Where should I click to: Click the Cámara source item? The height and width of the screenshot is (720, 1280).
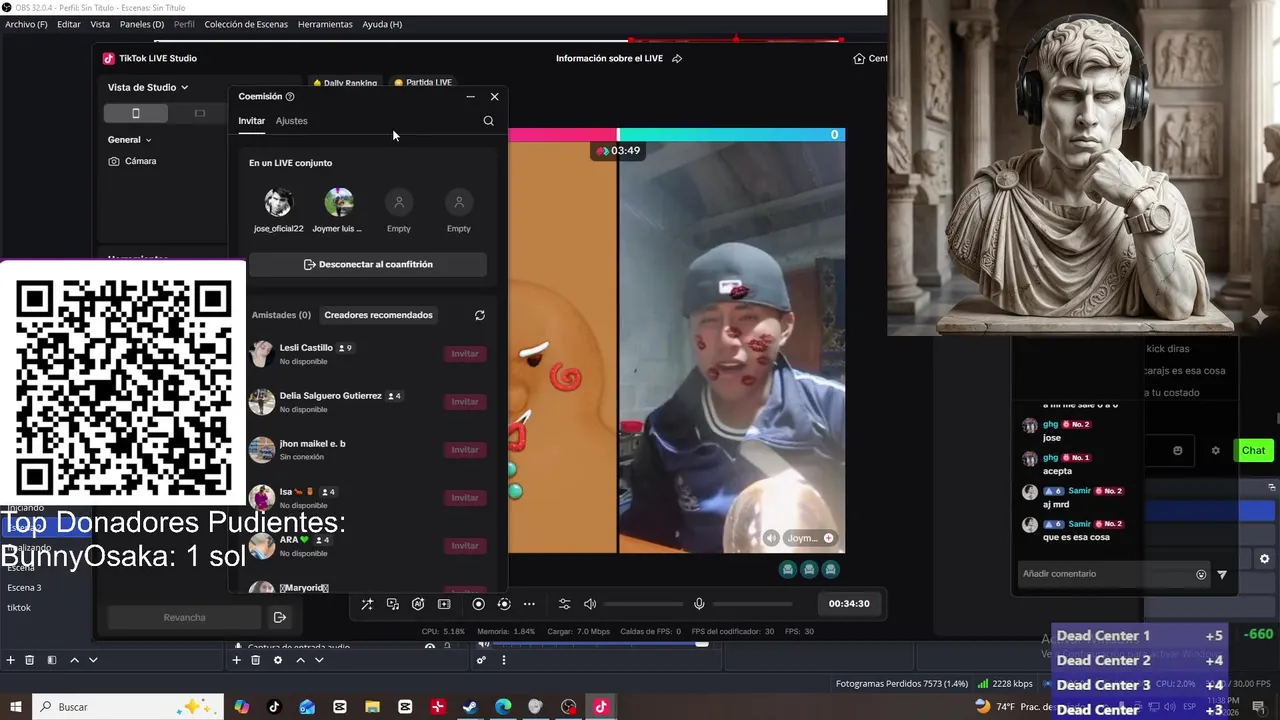point(132,161)
